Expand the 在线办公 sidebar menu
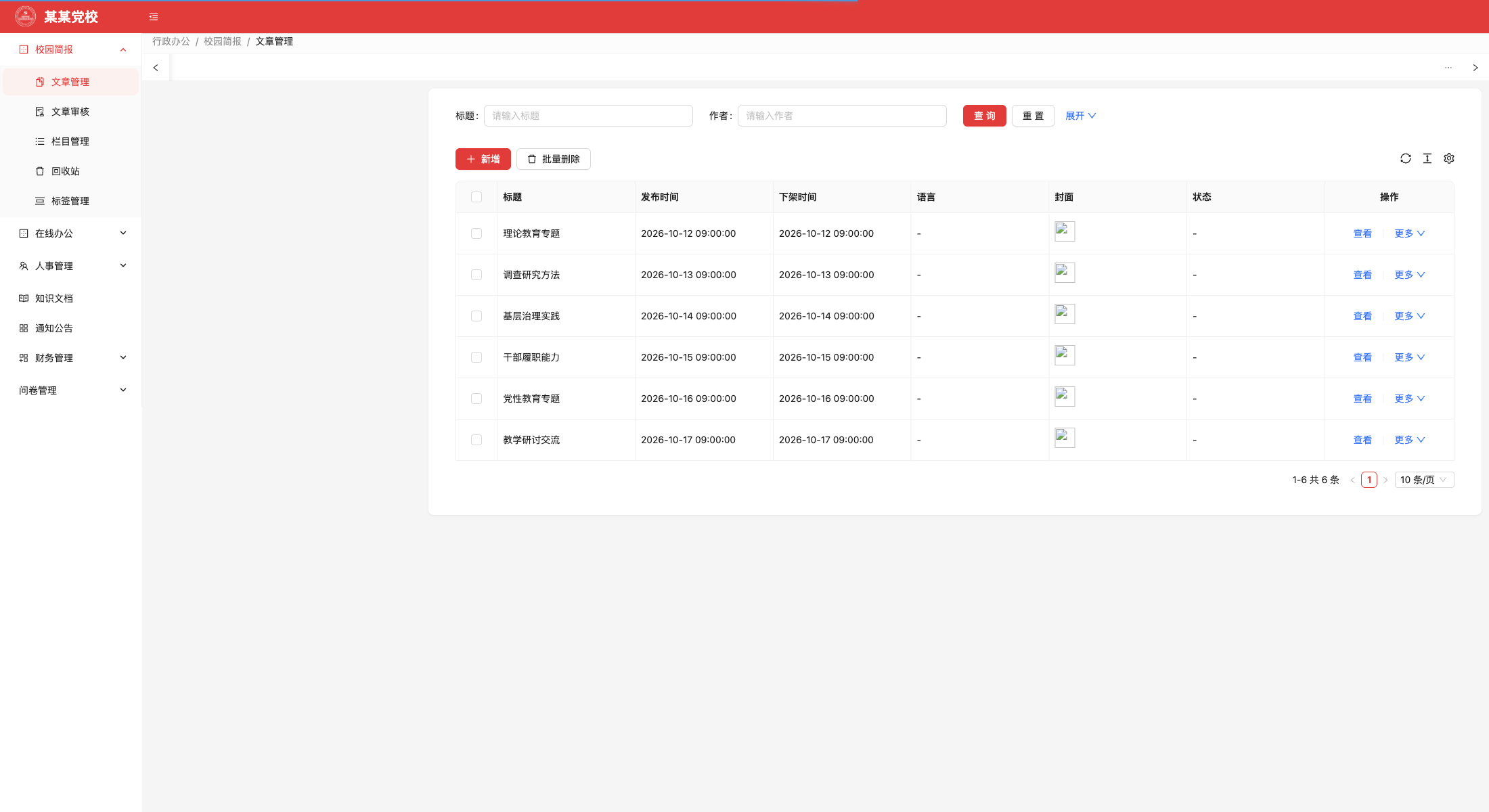The height and width of the screenshot is (812, 1489). pyautogui.click(x=71, y=233)
